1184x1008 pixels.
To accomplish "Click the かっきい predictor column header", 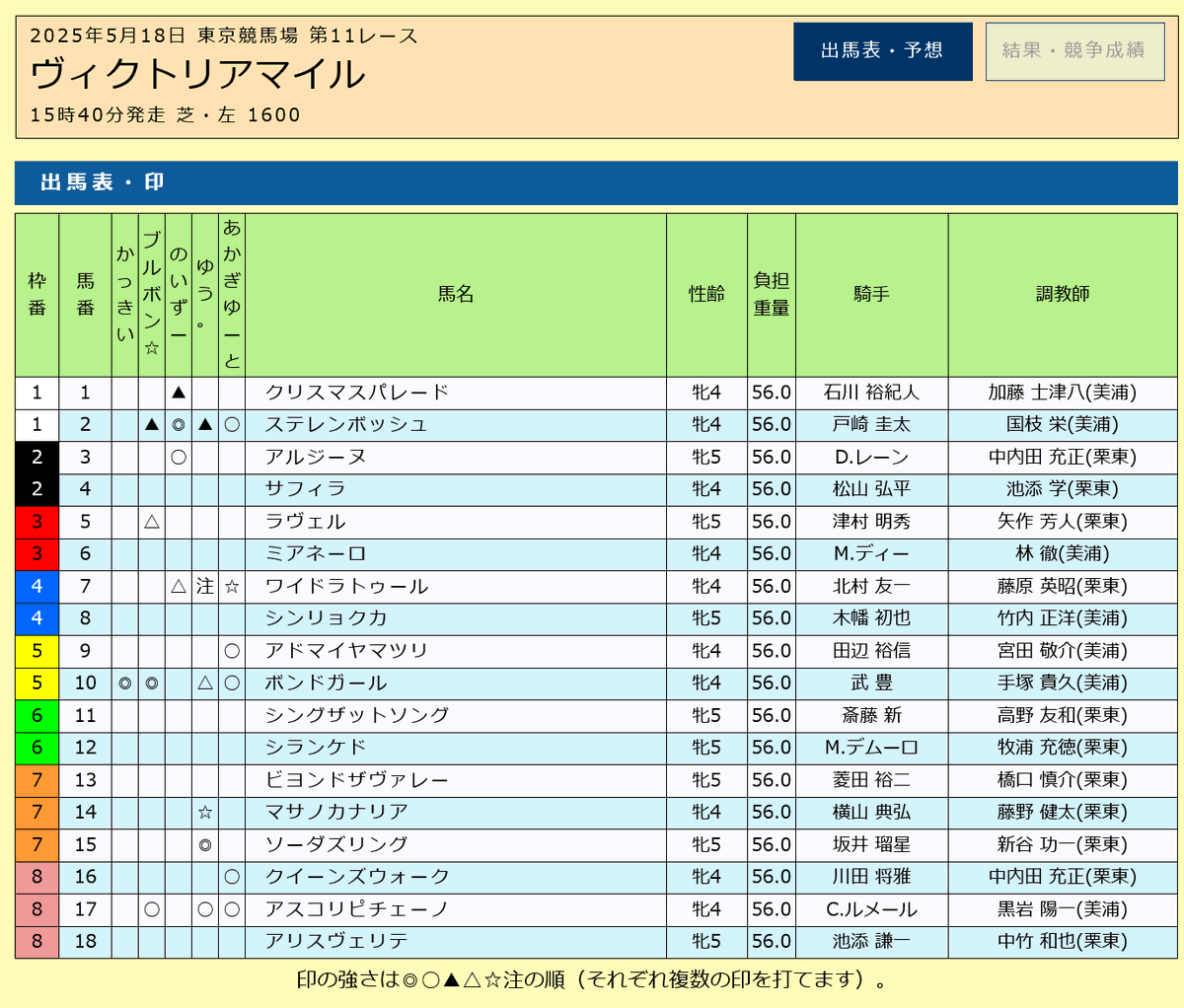I will point(125,295).
